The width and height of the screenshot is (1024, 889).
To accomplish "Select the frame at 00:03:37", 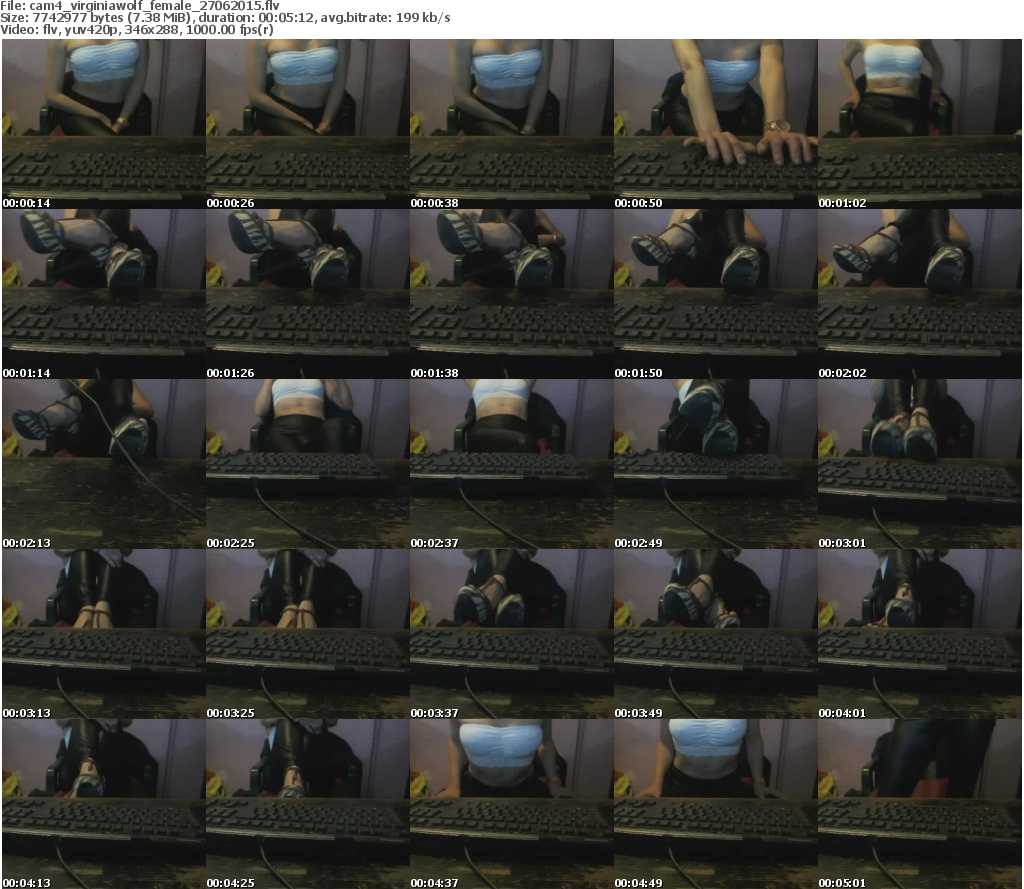I will tap(511, 634).
